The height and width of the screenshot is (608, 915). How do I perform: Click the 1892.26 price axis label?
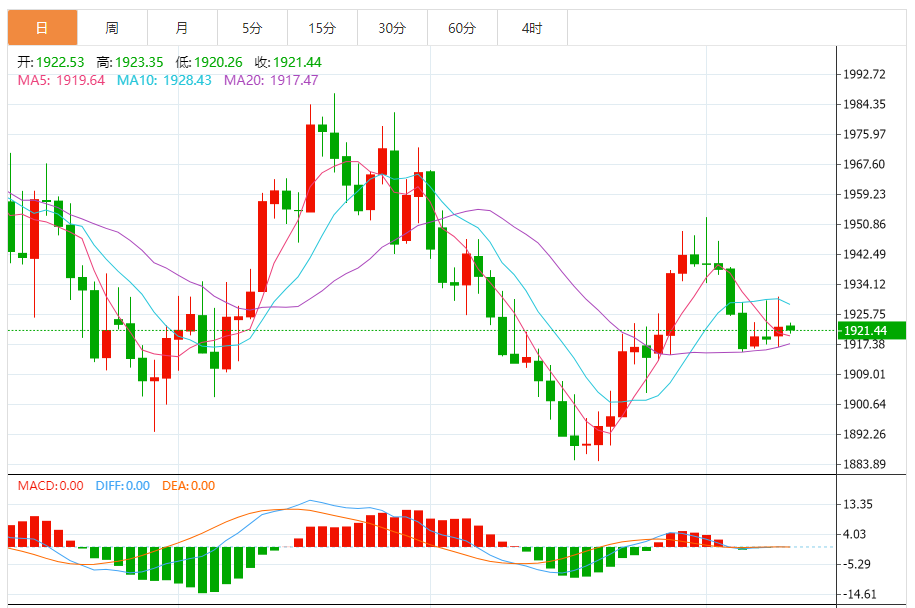[864, 434]
